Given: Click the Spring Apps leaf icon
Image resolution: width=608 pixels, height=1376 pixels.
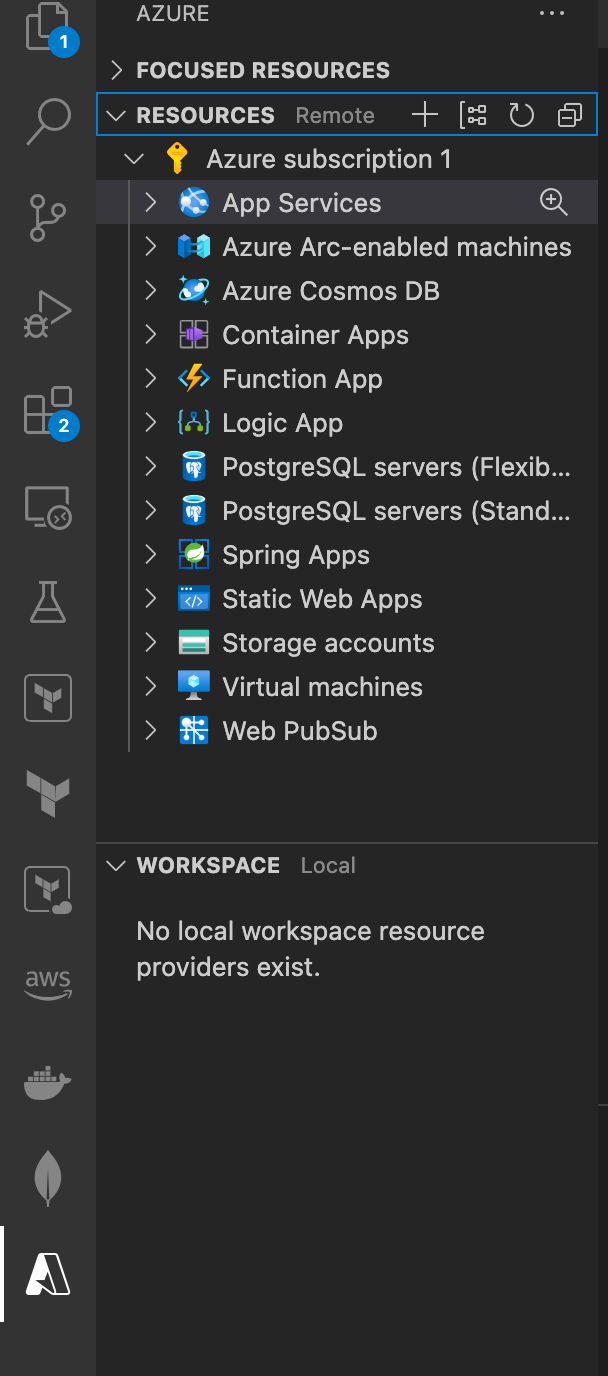Looking at the screenshot, I should pos(194,555).
